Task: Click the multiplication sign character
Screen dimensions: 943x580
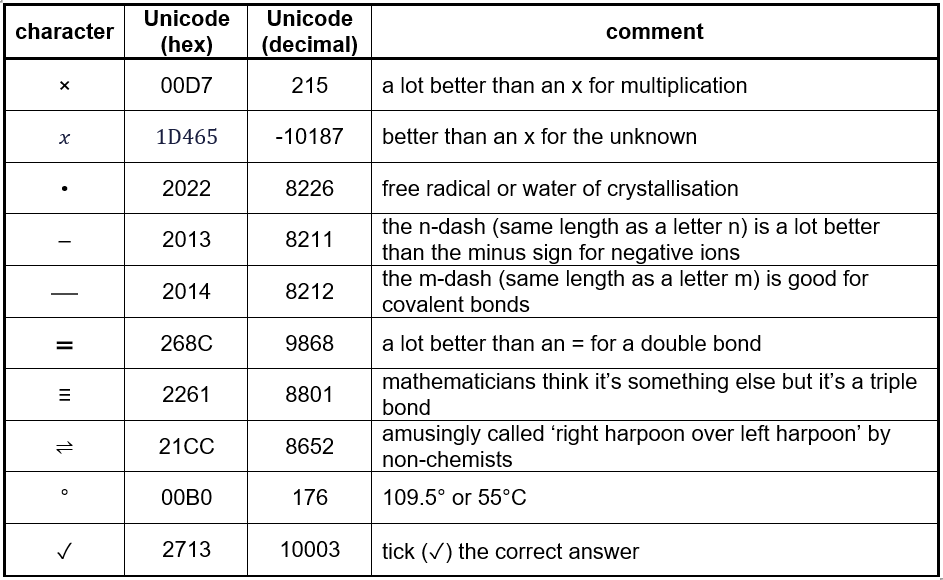Action: click(65, 87)
